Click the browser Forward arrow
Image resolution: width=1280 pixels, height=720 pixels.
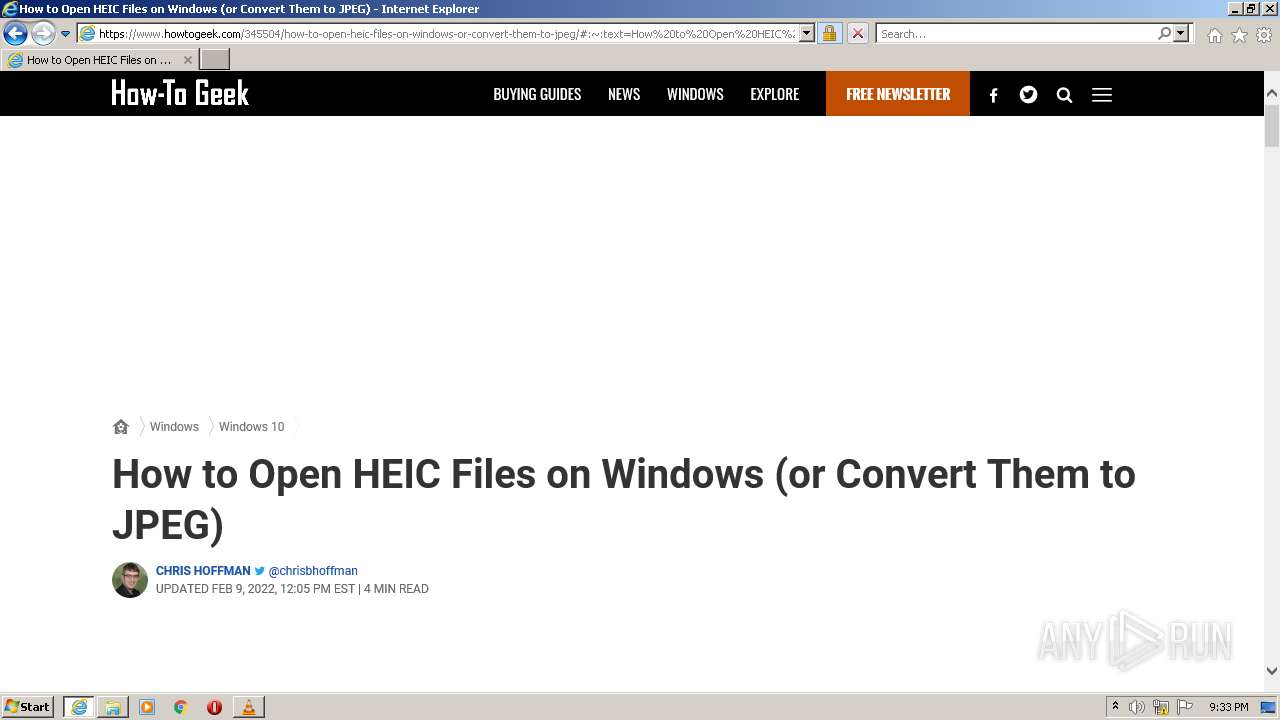point(43,34)
